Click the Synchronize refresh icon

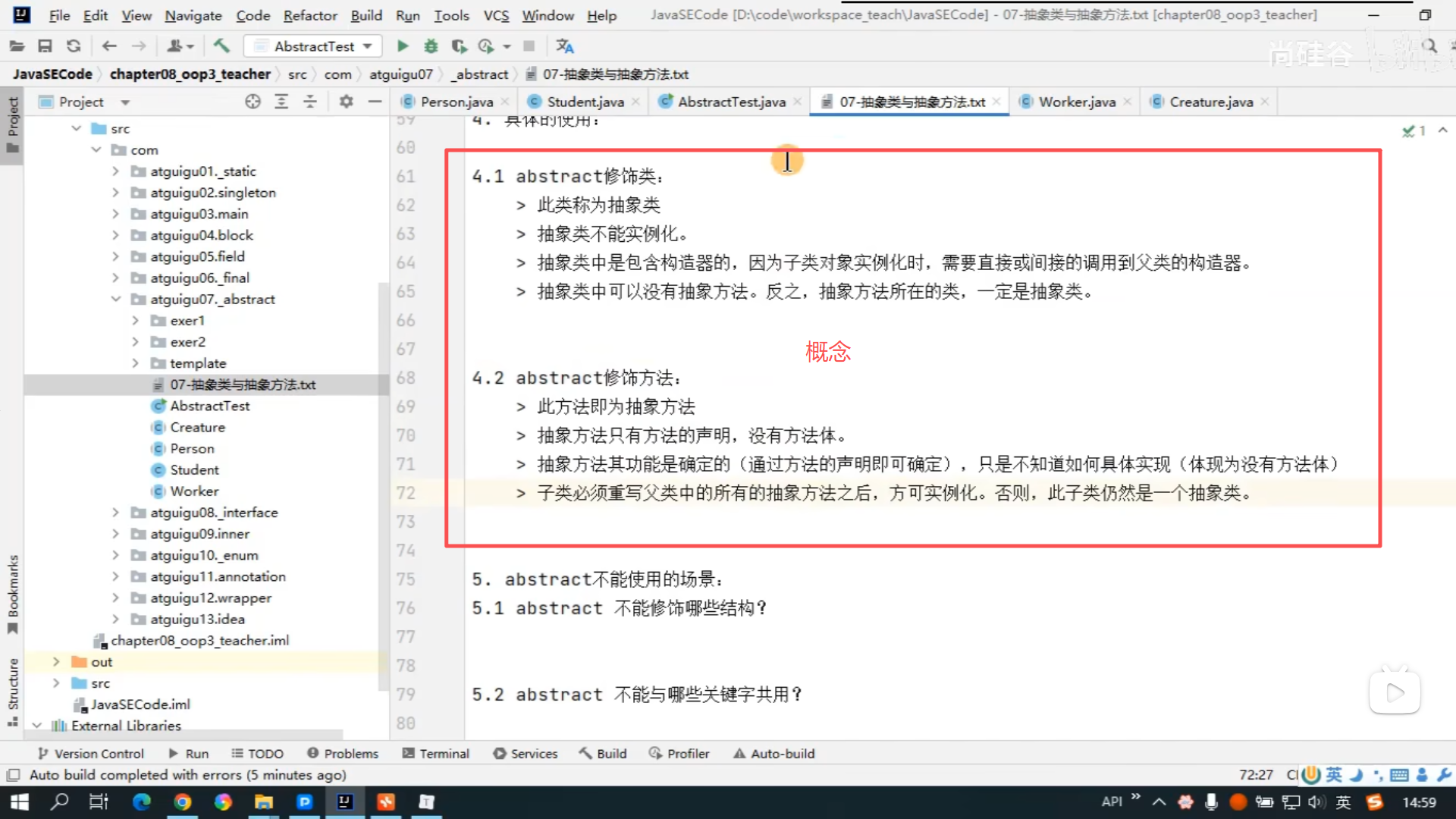tap(74, 46)
